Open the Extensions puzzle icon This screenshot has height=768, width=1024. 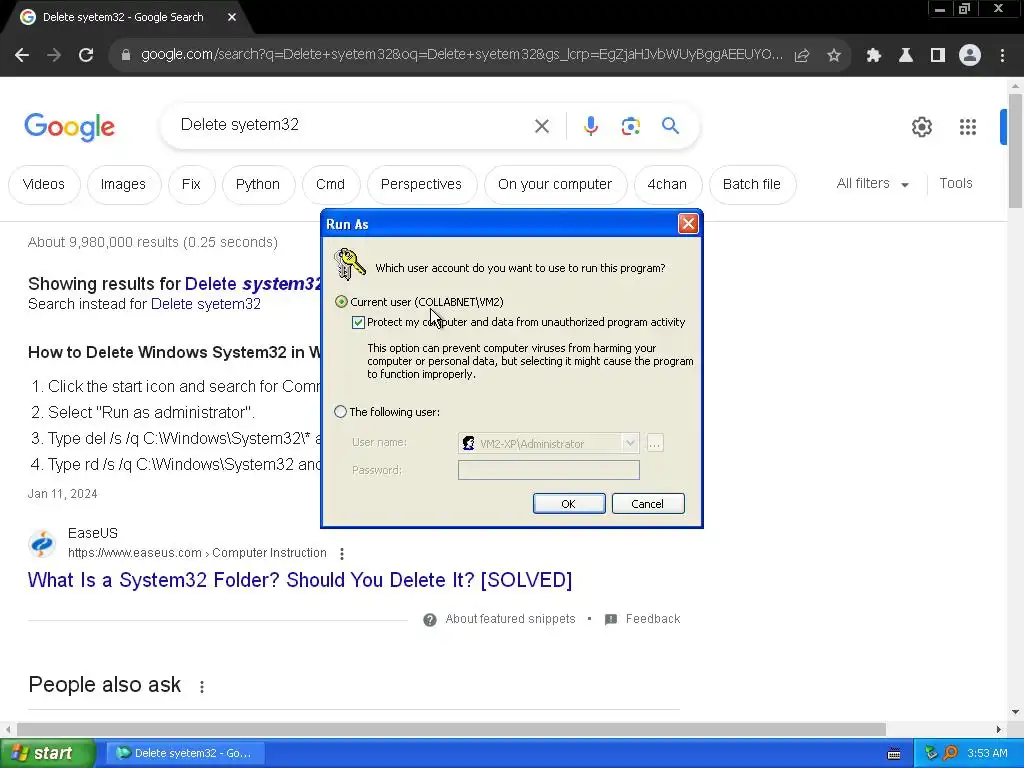[x=874, y=56]
